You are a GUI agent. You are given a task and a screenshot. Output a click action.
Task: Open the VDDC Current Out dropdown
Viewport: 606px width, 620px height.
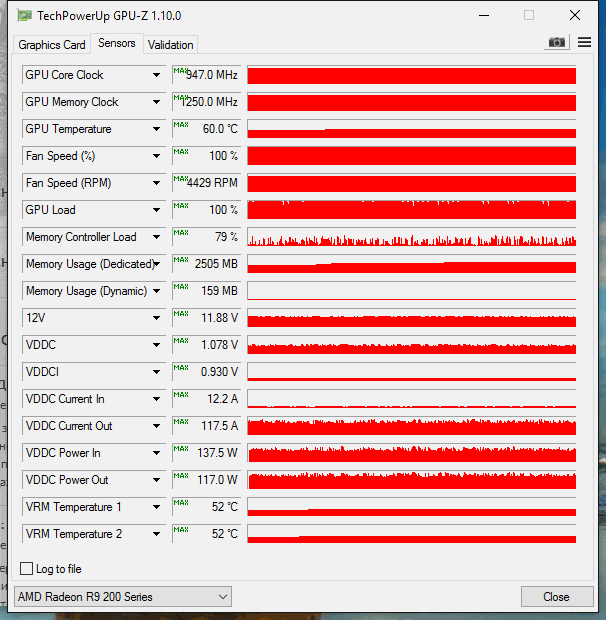157,426
